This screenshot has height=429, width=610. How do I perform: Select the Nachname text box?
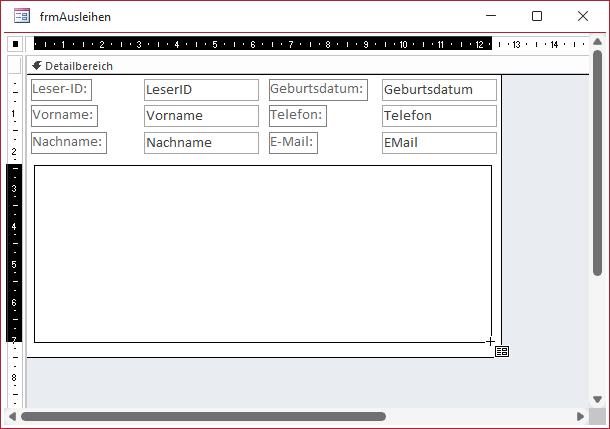point(201,143)
